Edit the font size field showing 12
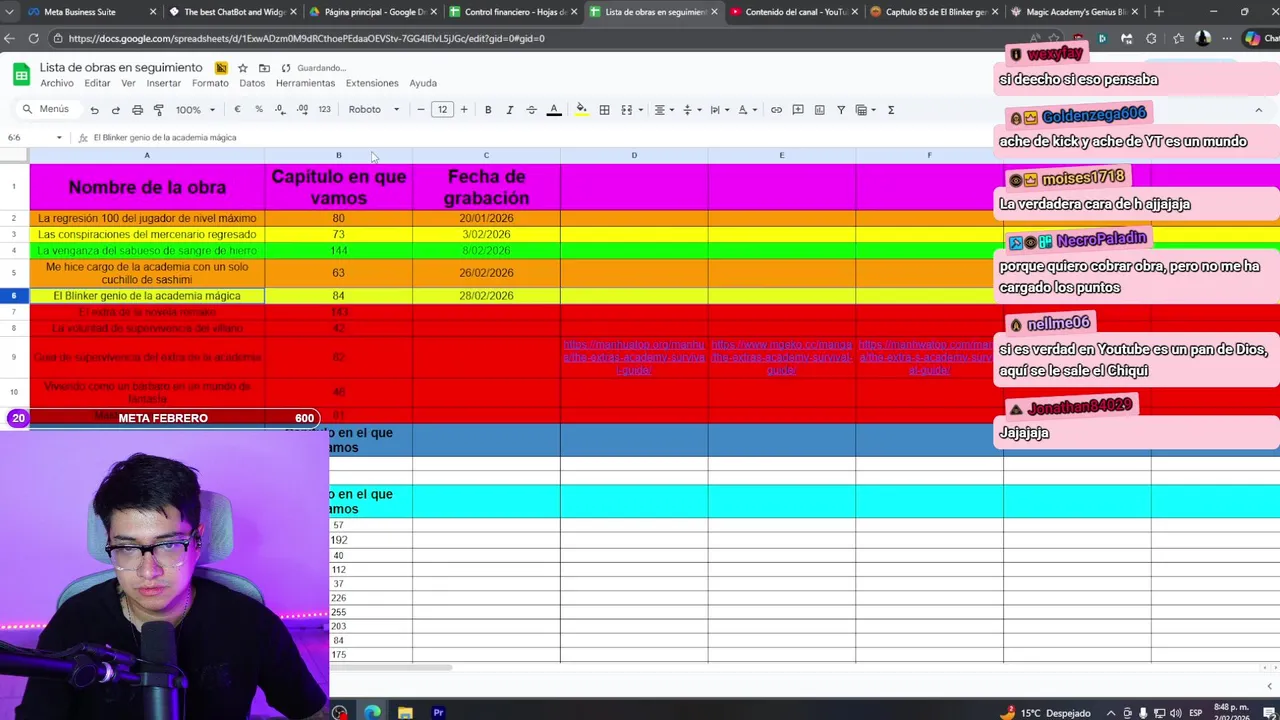1280x720 pixels. (x=442, y=110)
